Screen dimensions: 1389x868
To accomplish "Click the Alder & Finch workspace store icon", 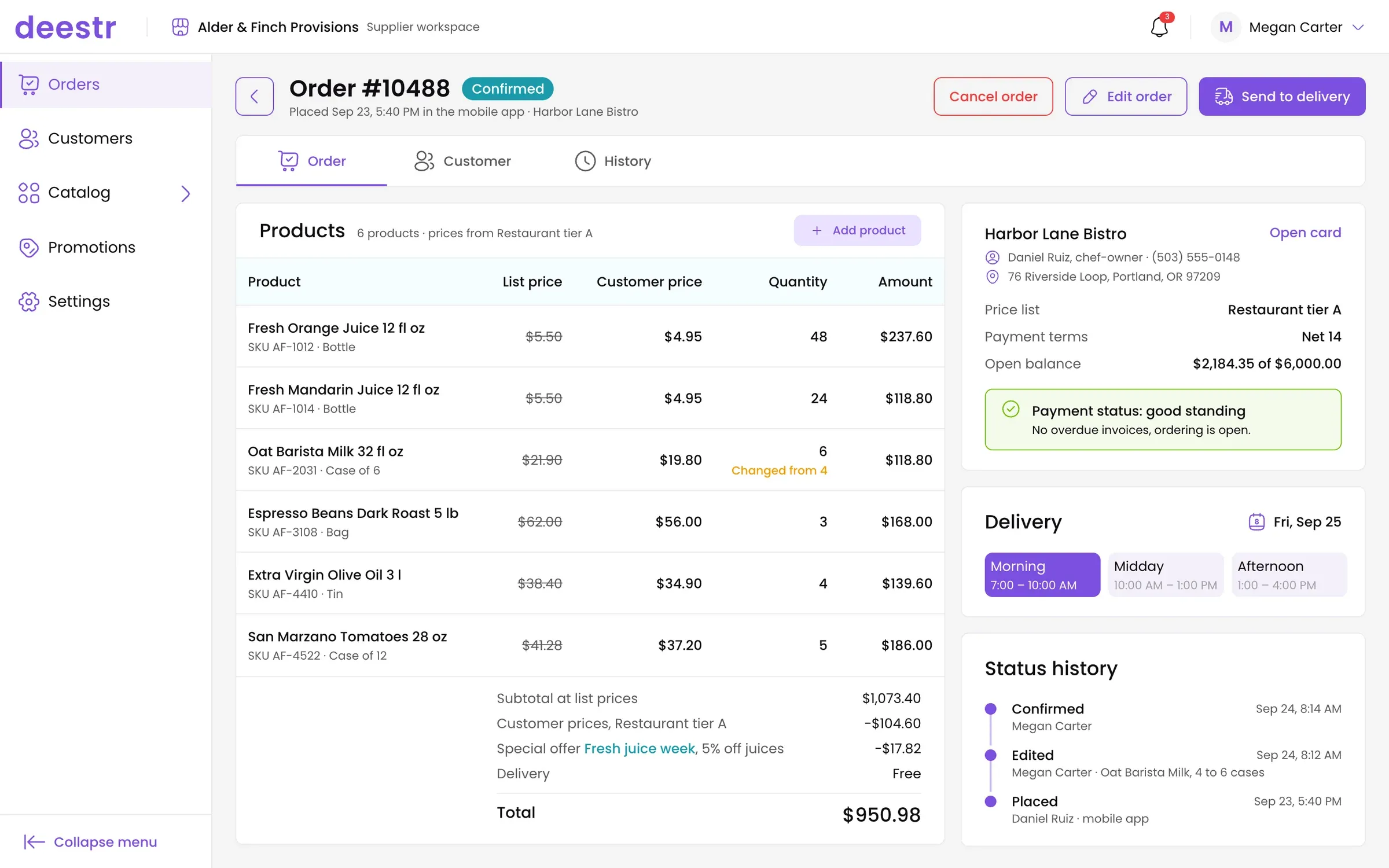I will coord(180,27).
